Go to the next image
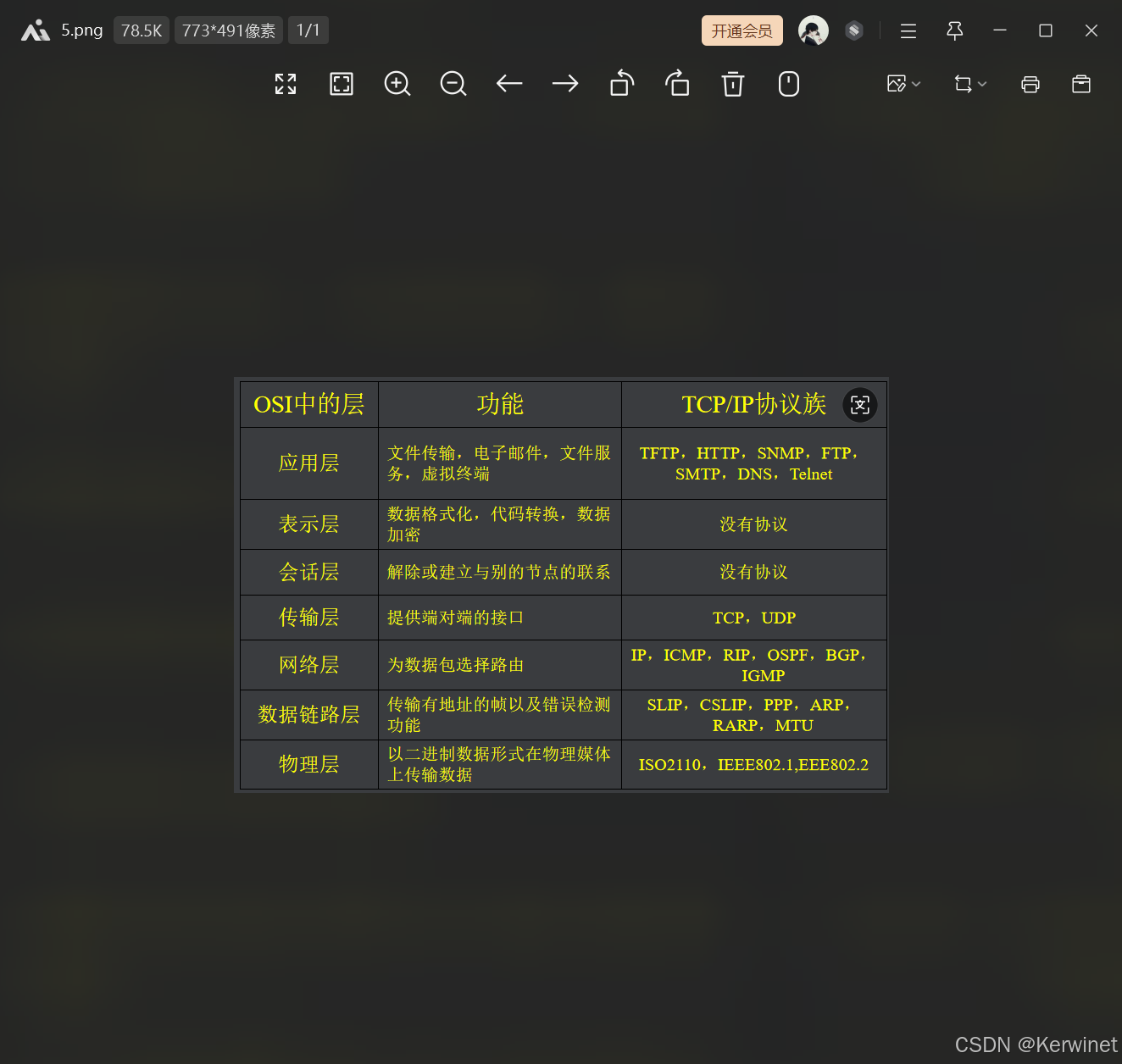 (565, 83)
